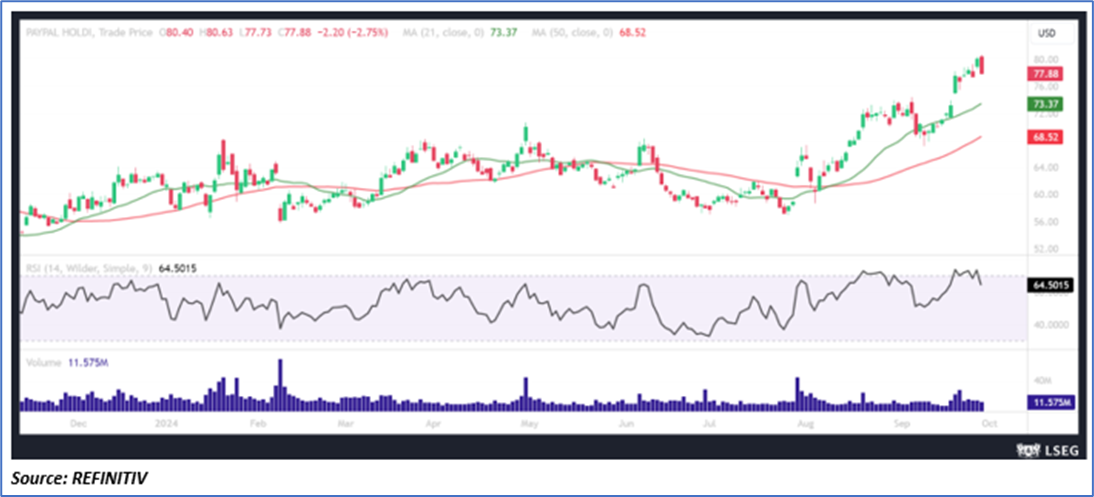1094x497 pixels.
Task: Click the Jun label on time axis
Action: pos(627,423)
